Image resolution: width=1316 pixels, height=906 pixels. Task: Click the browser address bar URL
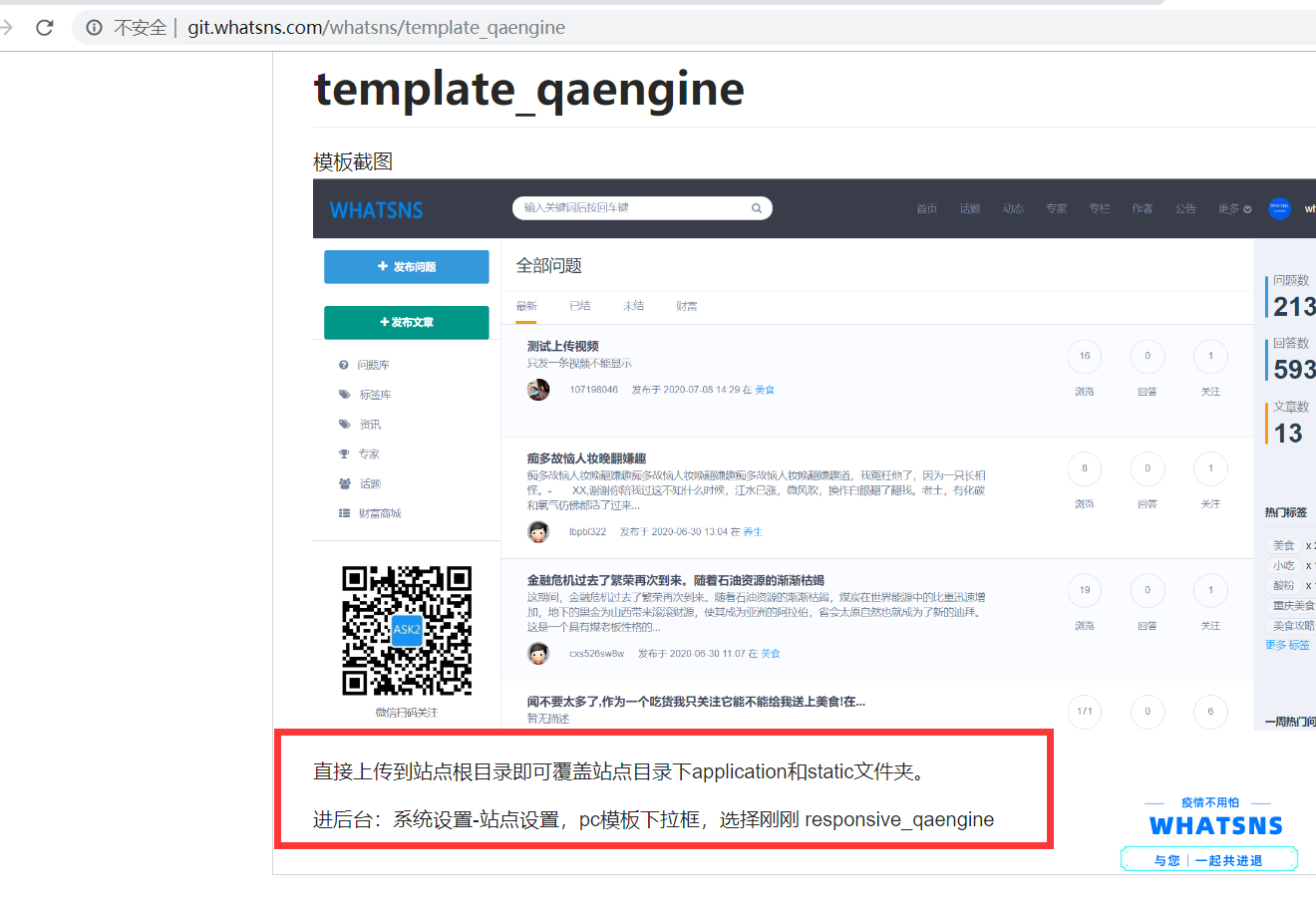click(x=376, y=28)
